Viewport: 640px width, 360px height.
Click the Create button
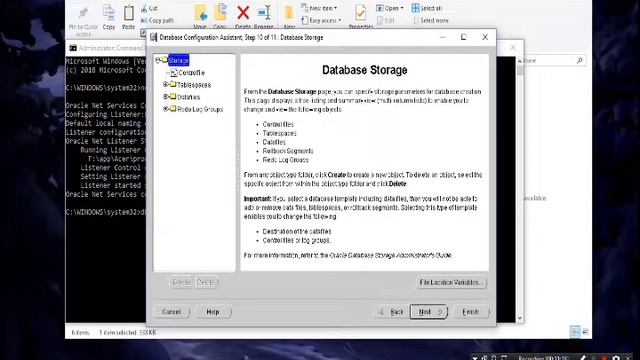coord(182,282)
